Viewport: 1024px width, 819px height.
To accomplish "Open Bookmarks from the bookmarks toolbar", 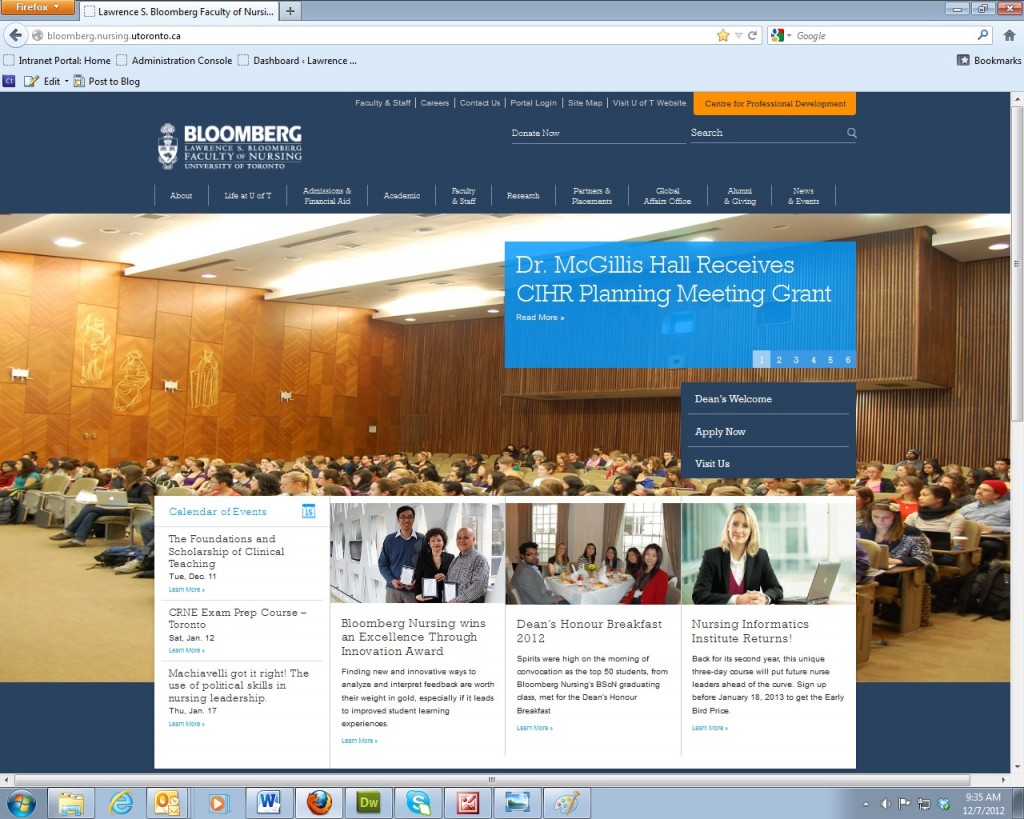I will (x=989, y=60).
